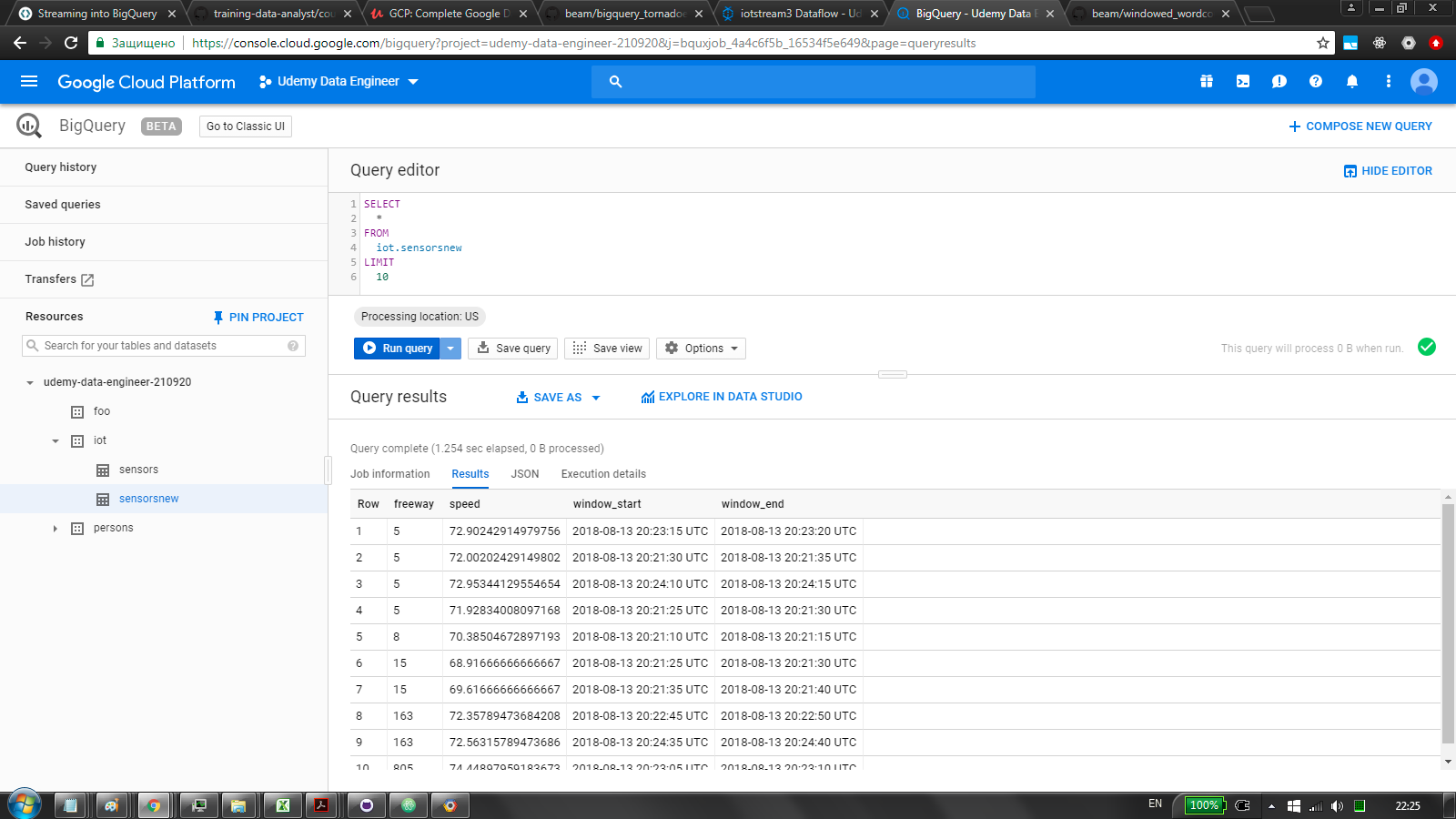Screen dimensions: 1456x819
Task: Open the feedback alert icon
Action: click(1279, 81)
